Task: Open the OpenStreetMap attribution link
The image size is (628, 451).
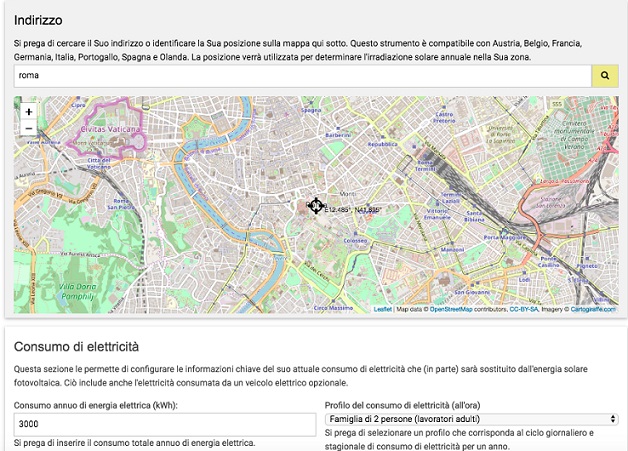Action: point(451,309)
